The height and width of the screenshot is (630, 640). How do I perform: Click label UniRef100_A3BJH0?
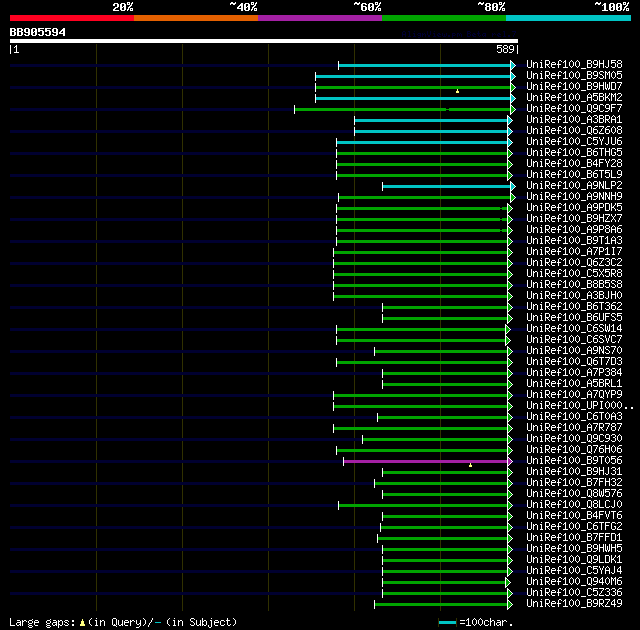[x=574, y=296]
